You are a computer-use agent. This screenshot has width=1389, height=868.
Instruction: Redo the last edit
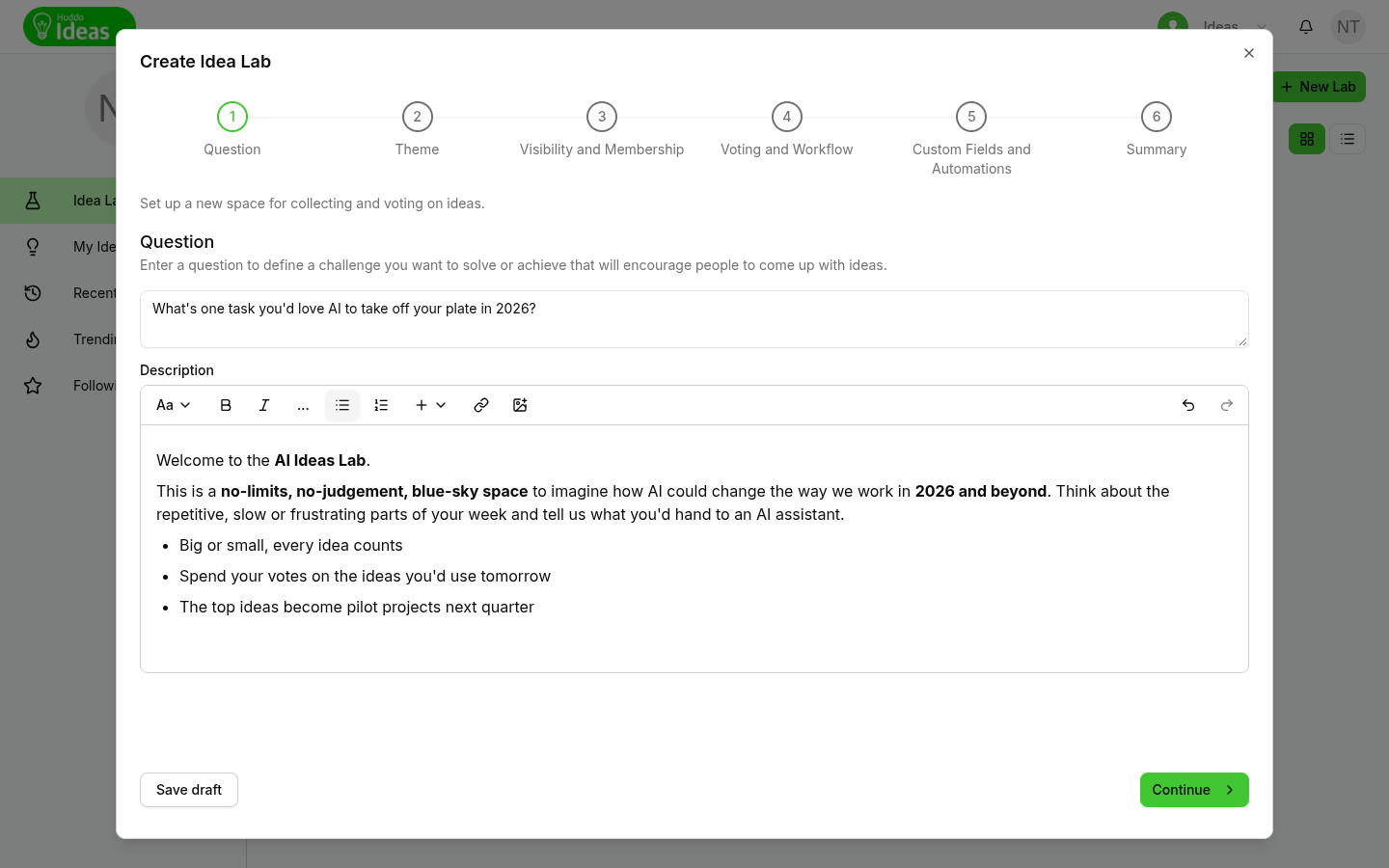[1227, 405]
